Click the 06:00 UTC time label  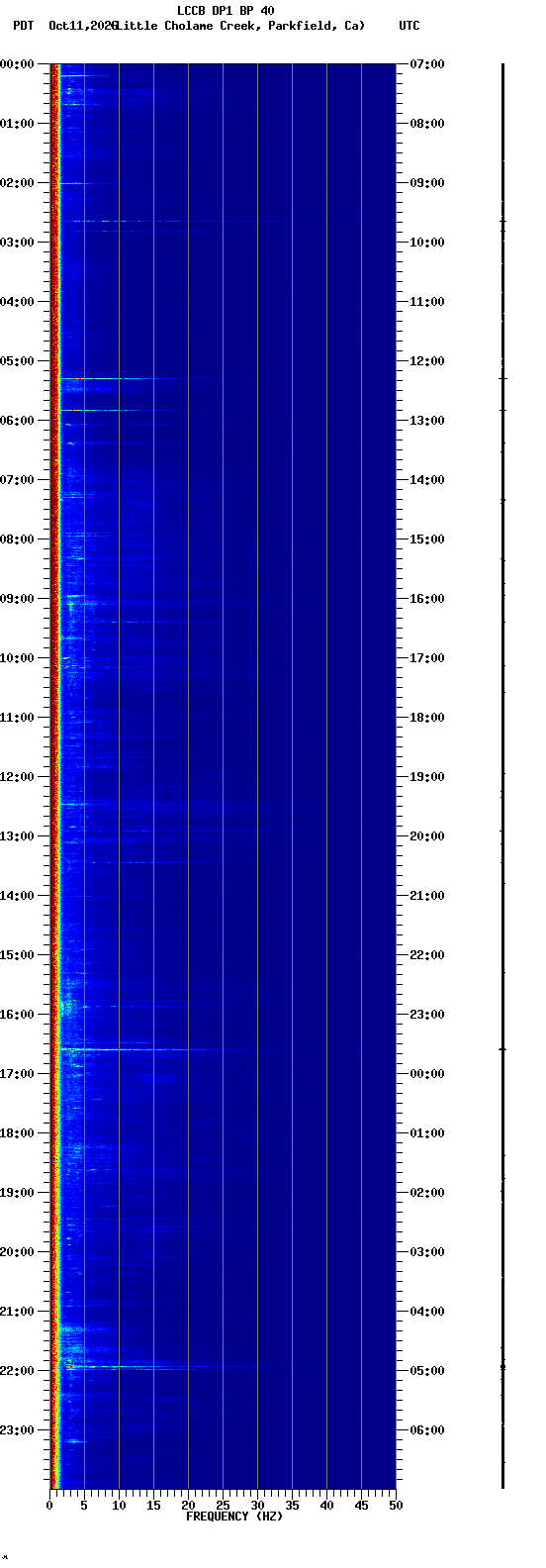[427, 1430]
